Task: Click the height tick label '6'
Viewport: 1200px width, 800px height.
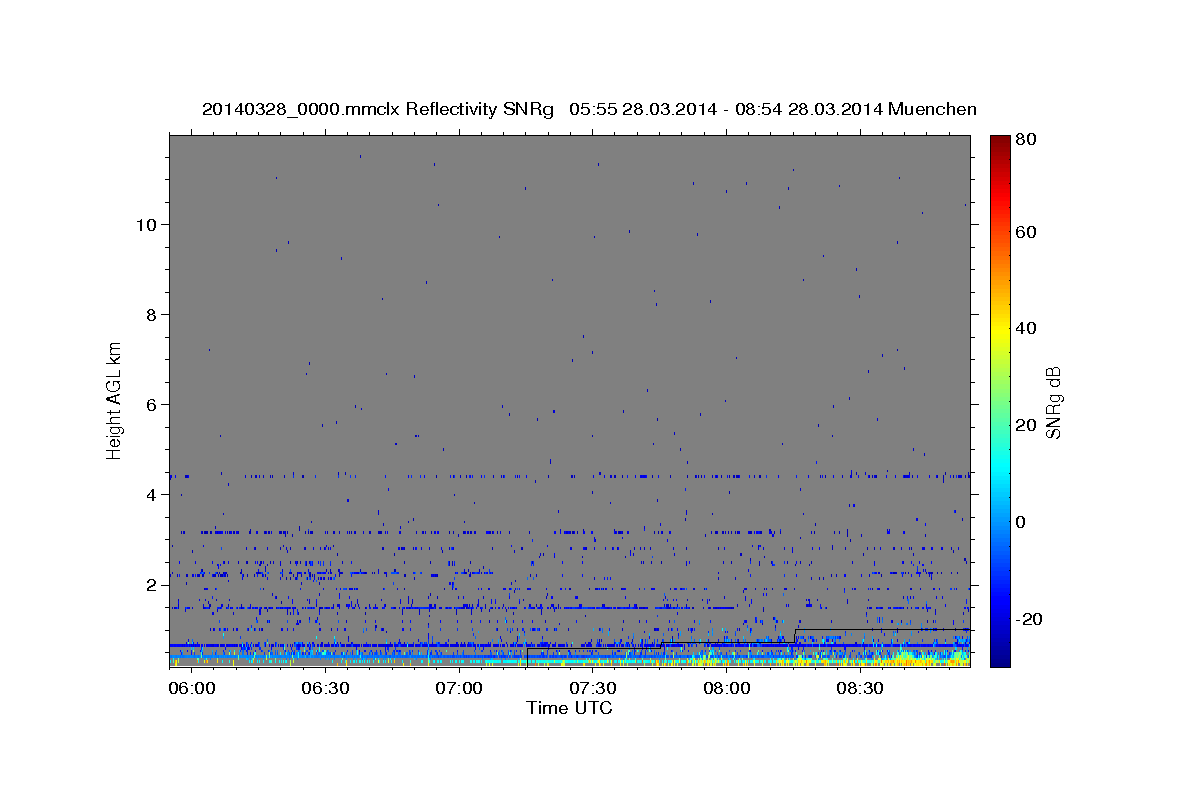Action: (150, 404)
